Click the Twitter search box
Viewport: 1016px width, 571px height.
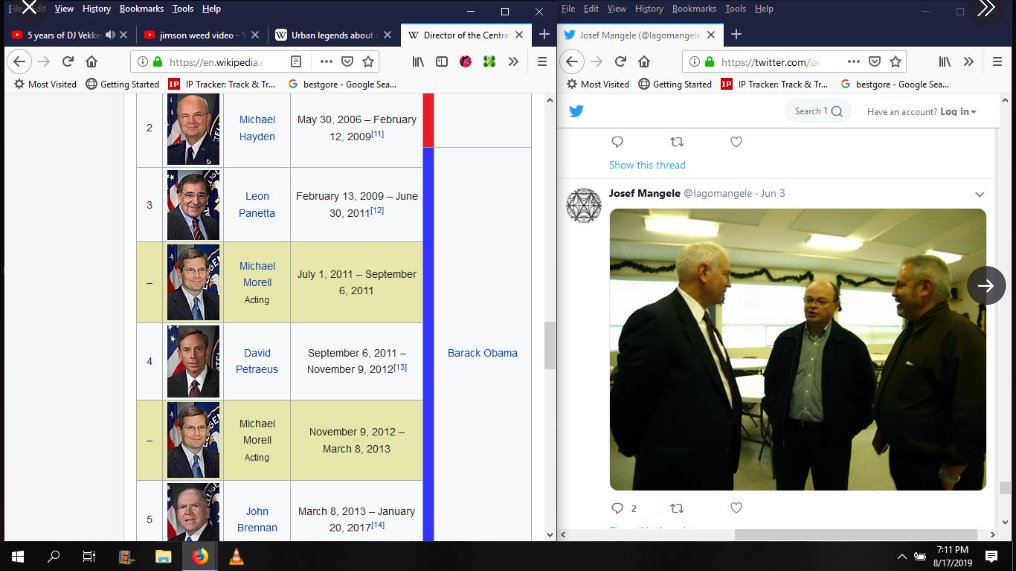818,111
